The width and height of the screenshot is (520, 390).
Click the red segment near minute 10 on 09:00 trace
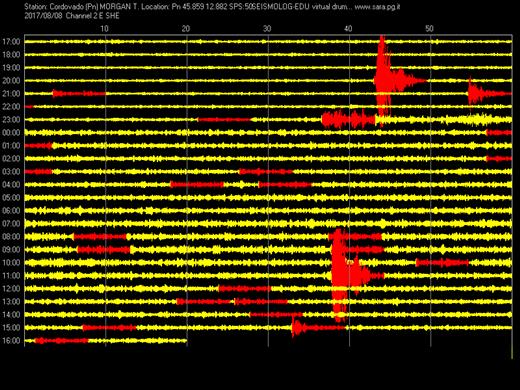[104, 250]
